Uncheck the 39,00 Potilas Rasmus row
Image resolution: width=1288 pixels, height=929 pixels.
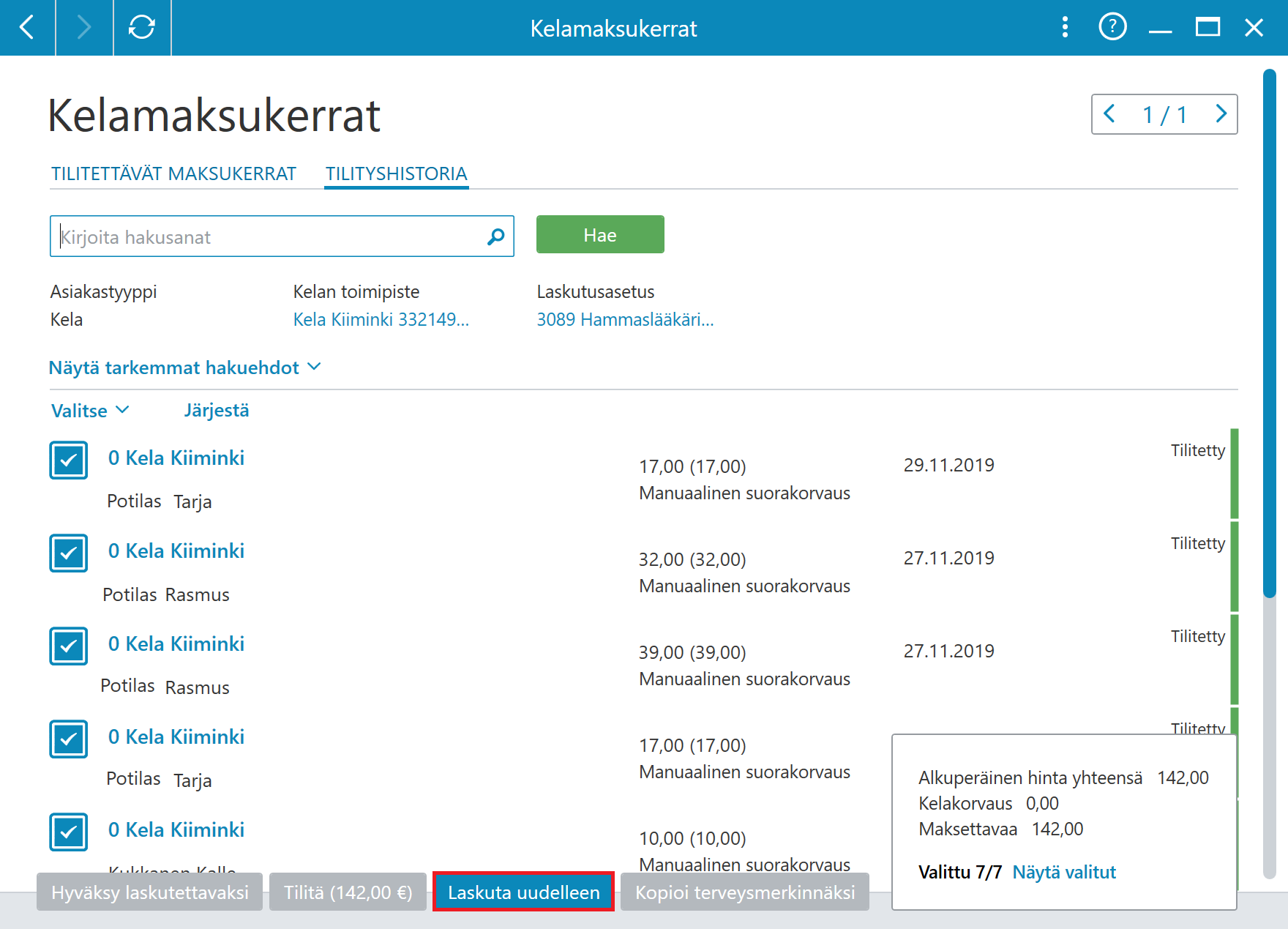coord(69,646)
